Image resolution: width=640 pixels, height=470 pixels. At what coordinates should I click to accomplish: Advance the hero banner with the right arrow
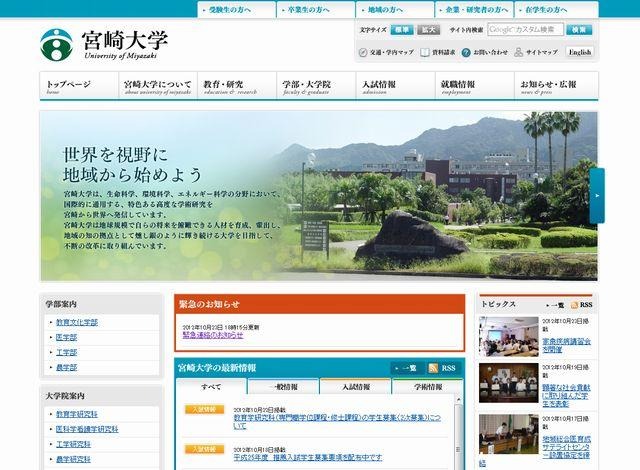(597, 196)
